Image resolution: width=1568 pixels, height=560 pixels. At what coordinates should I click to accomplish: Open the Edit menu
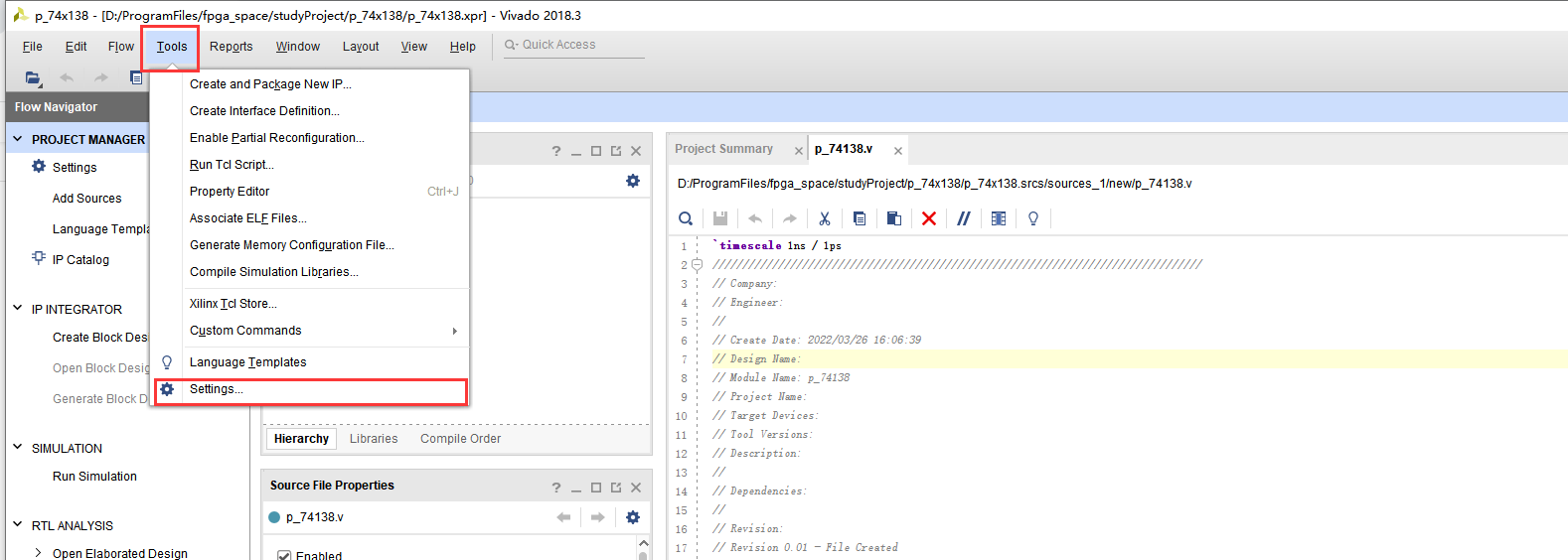tap(77, 47)
